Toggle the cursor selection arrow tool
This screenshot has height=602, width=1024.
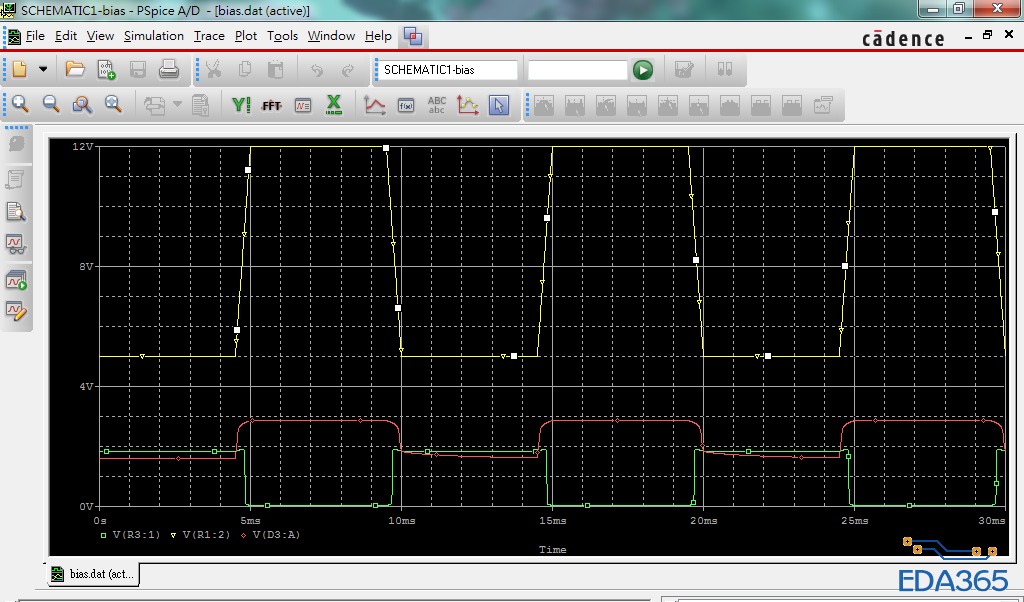click(x=499, y=104)
